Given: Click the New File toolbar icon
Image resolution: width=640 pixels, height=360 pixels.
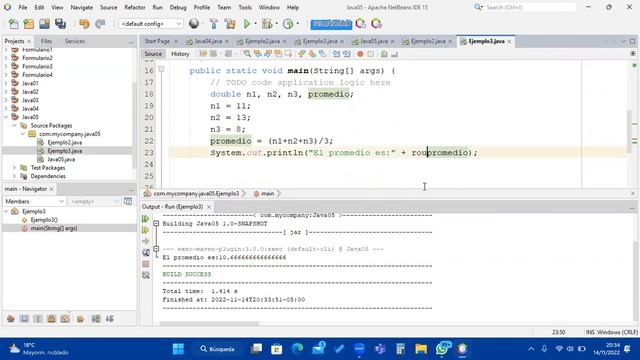Looking at the screenshot, I should (13, 24).
